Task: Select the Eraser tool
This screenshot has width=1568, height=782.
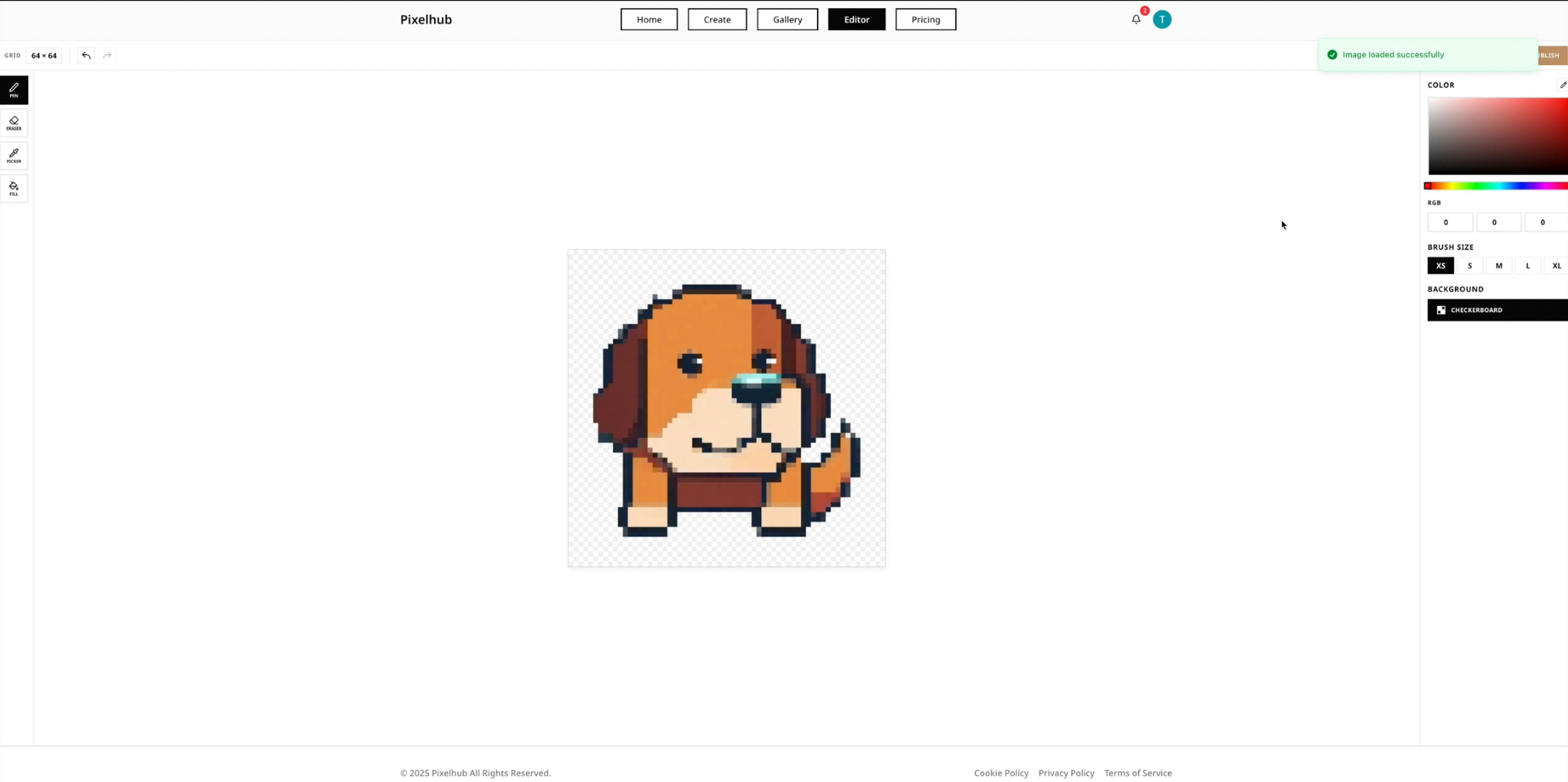Action: (x=14, y=123)
